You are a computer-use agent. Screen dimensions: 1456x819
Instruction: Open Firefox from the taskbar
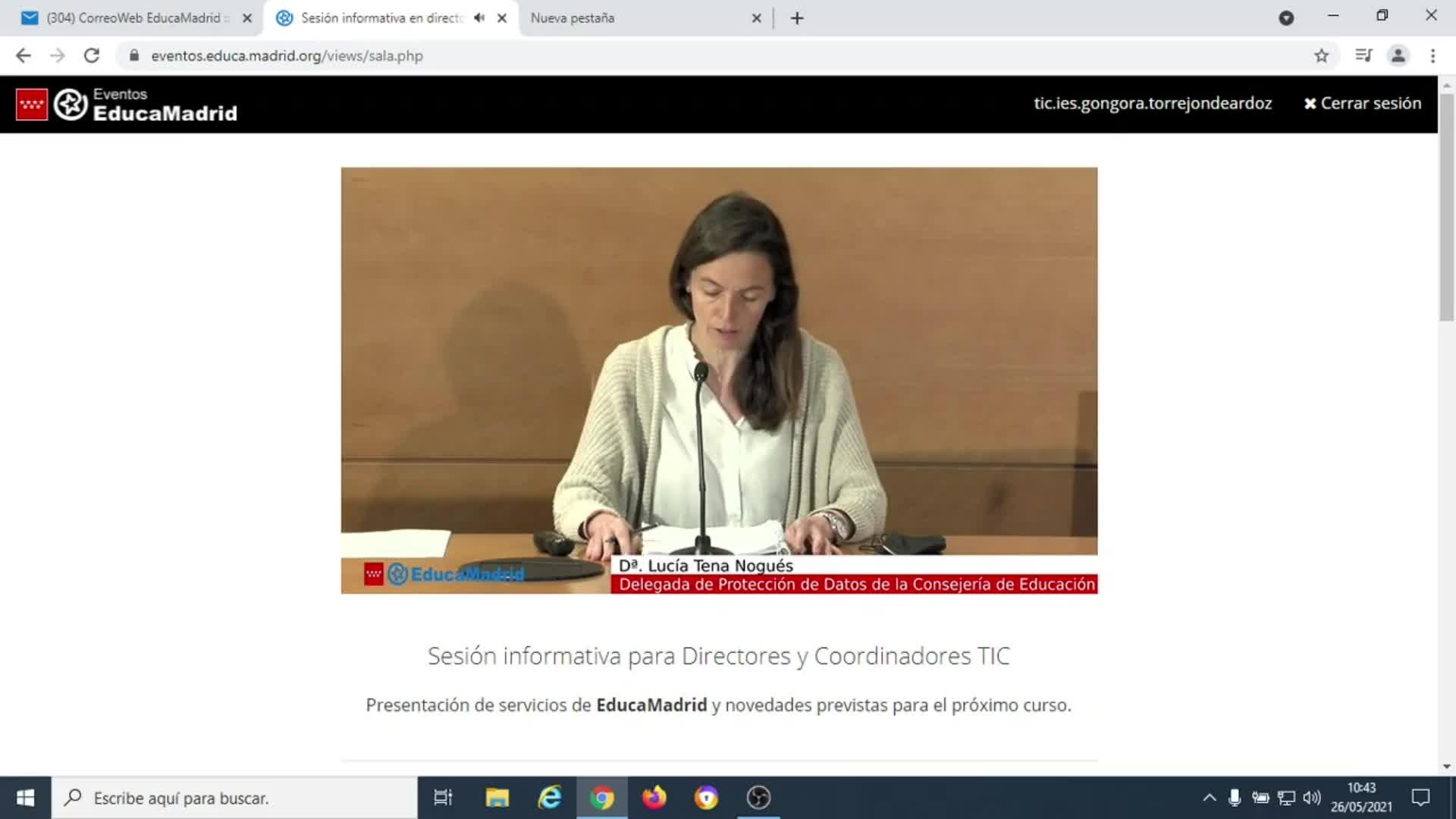pos(654,798)
